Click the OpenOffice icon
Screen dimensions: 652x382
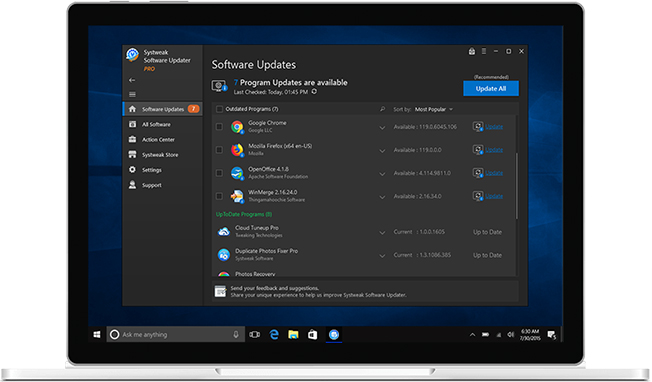237,173
